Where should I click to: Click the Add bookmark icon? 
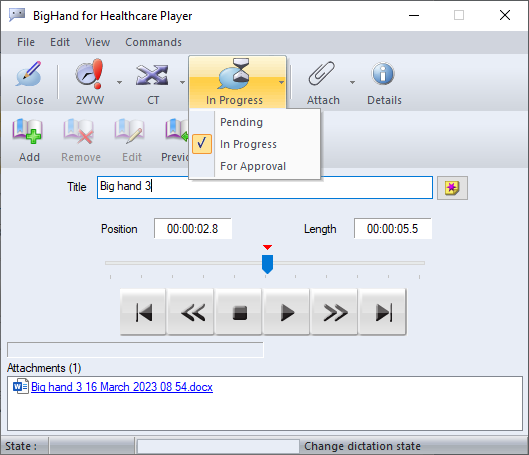pos(27,131)
